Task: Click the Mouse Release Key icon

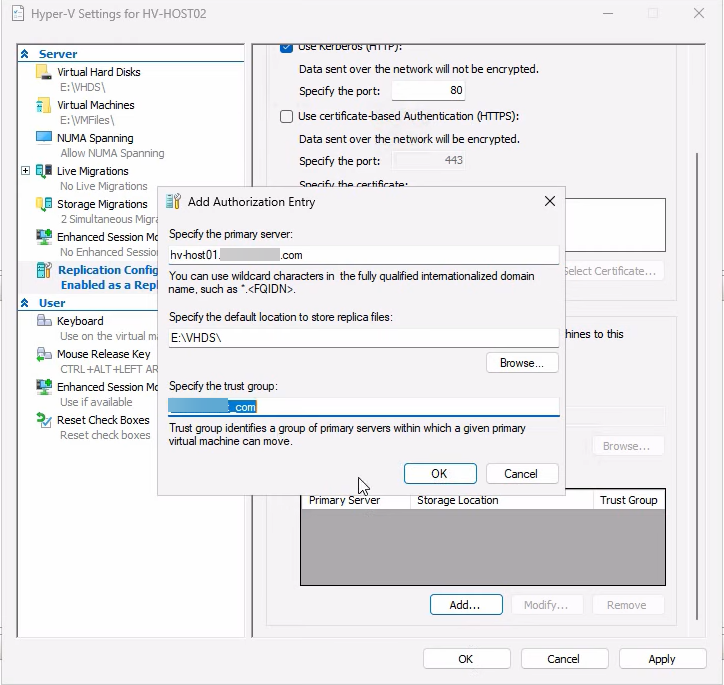Action: 44,354
